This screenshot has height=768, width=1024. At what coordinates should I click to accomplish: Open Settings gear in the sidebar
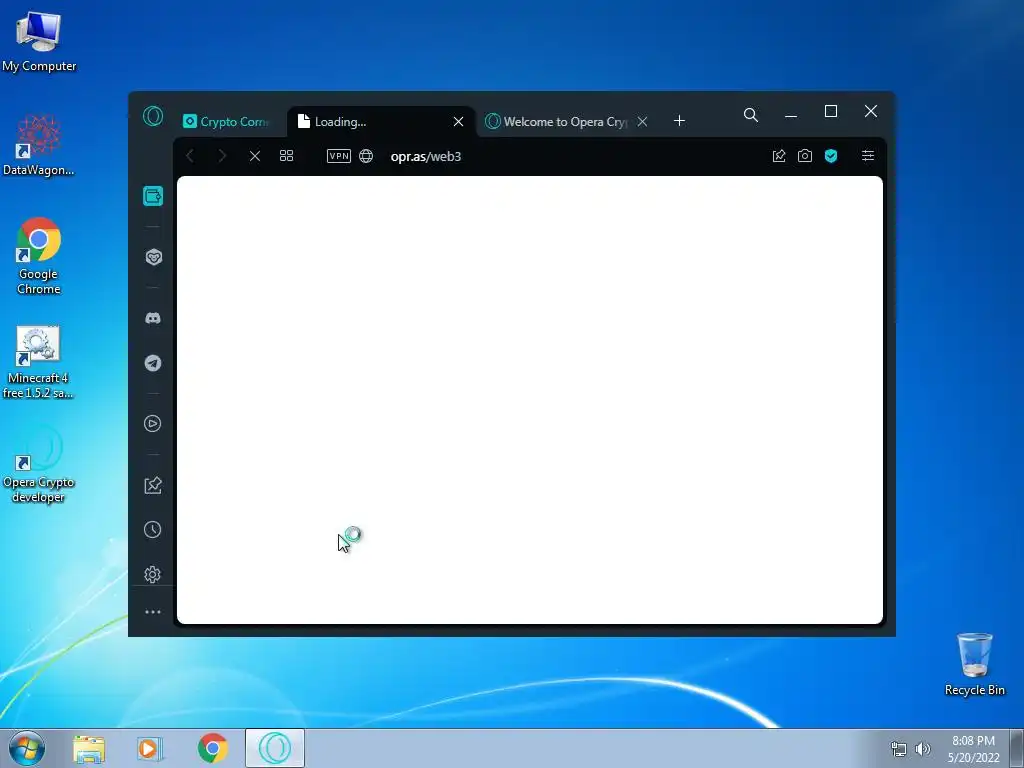[x=153, y=575]
